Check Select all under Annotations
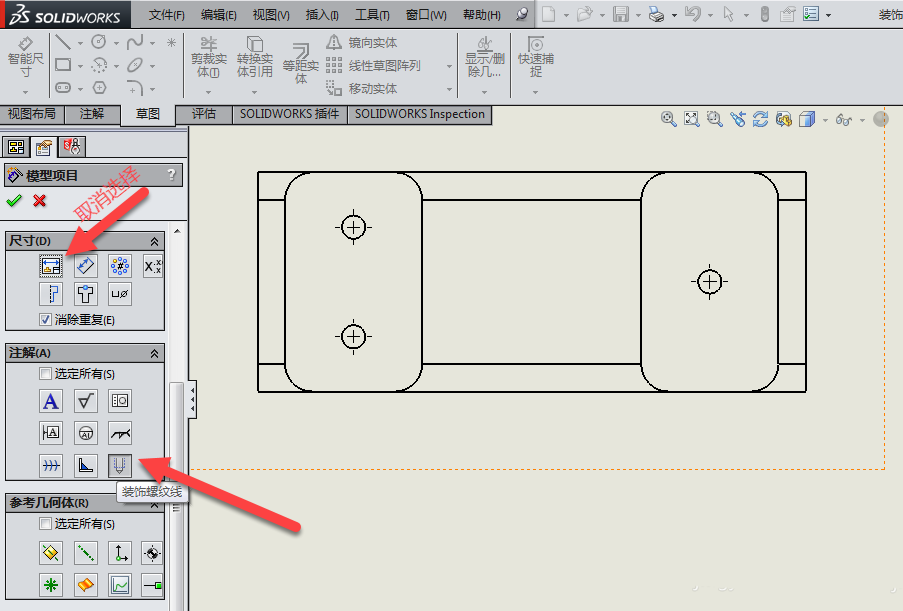The image size is (903, 611). (45, 374)
